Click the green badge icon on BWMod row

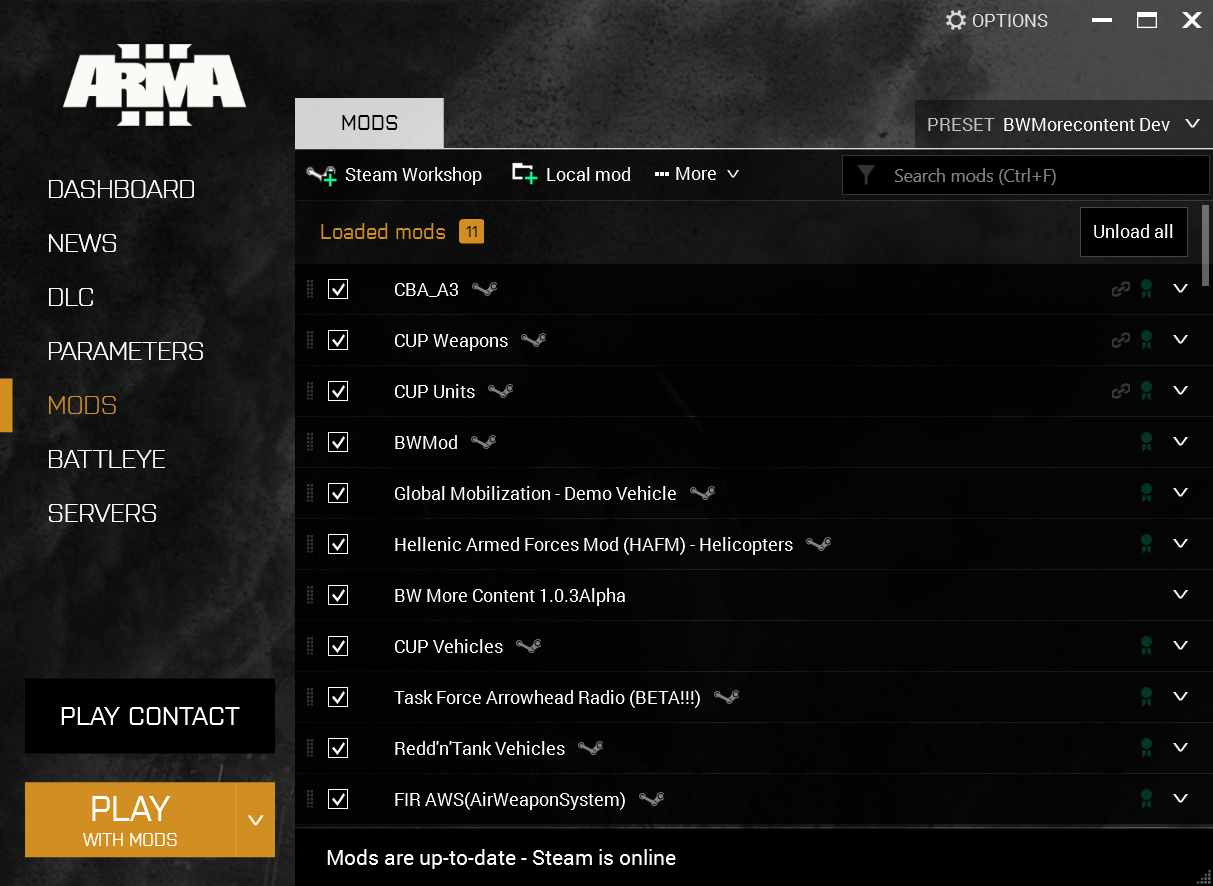[1147, 442]
